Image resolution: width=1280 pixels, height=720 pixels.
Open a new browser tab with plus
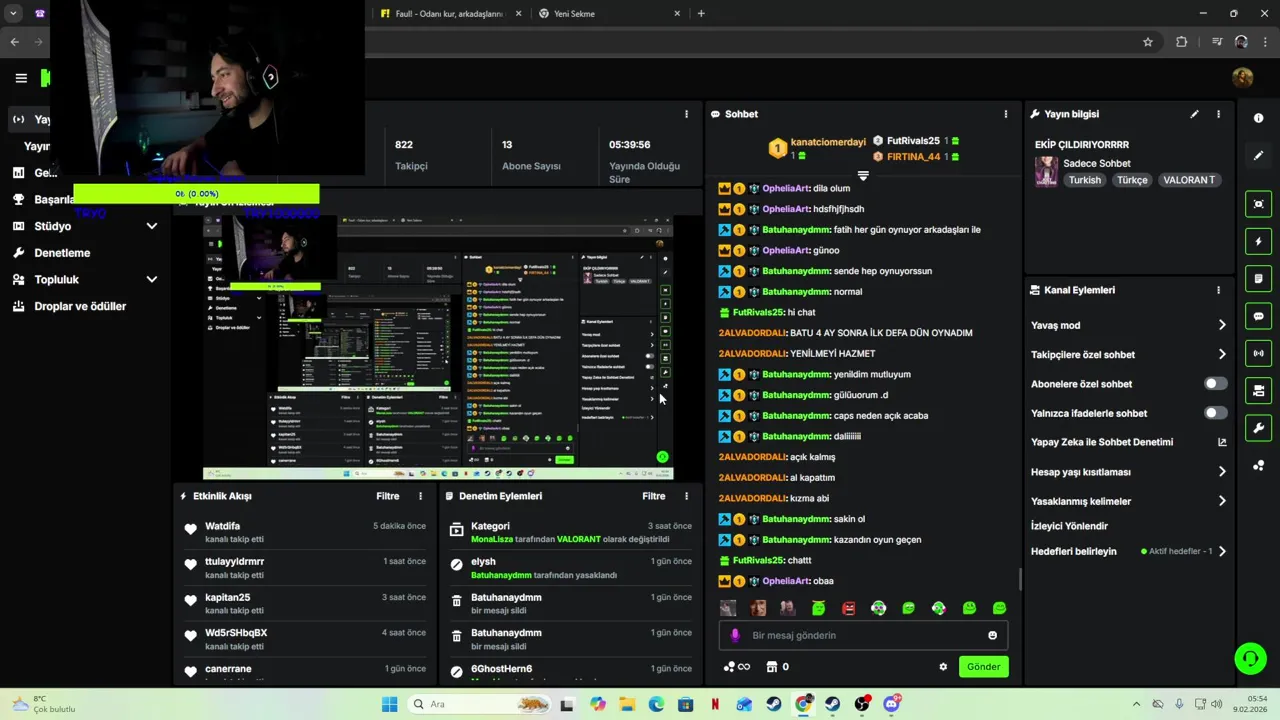701,14
